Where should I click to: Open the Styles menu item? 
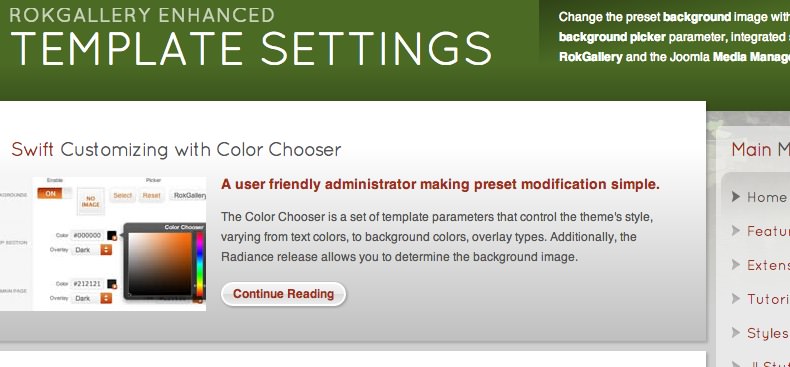point(768,333)
